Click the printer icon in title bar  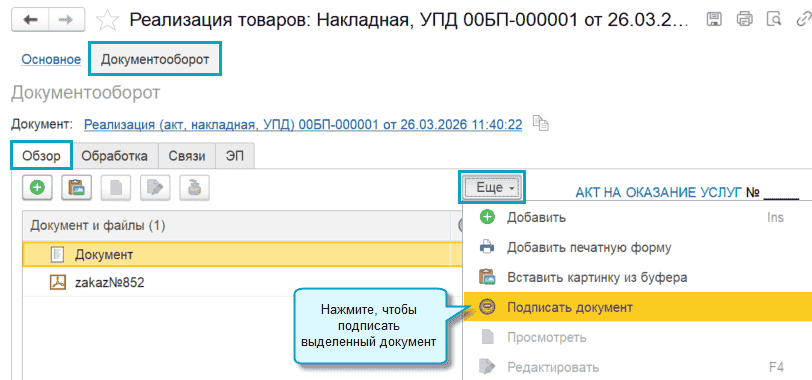pos(745,20)
